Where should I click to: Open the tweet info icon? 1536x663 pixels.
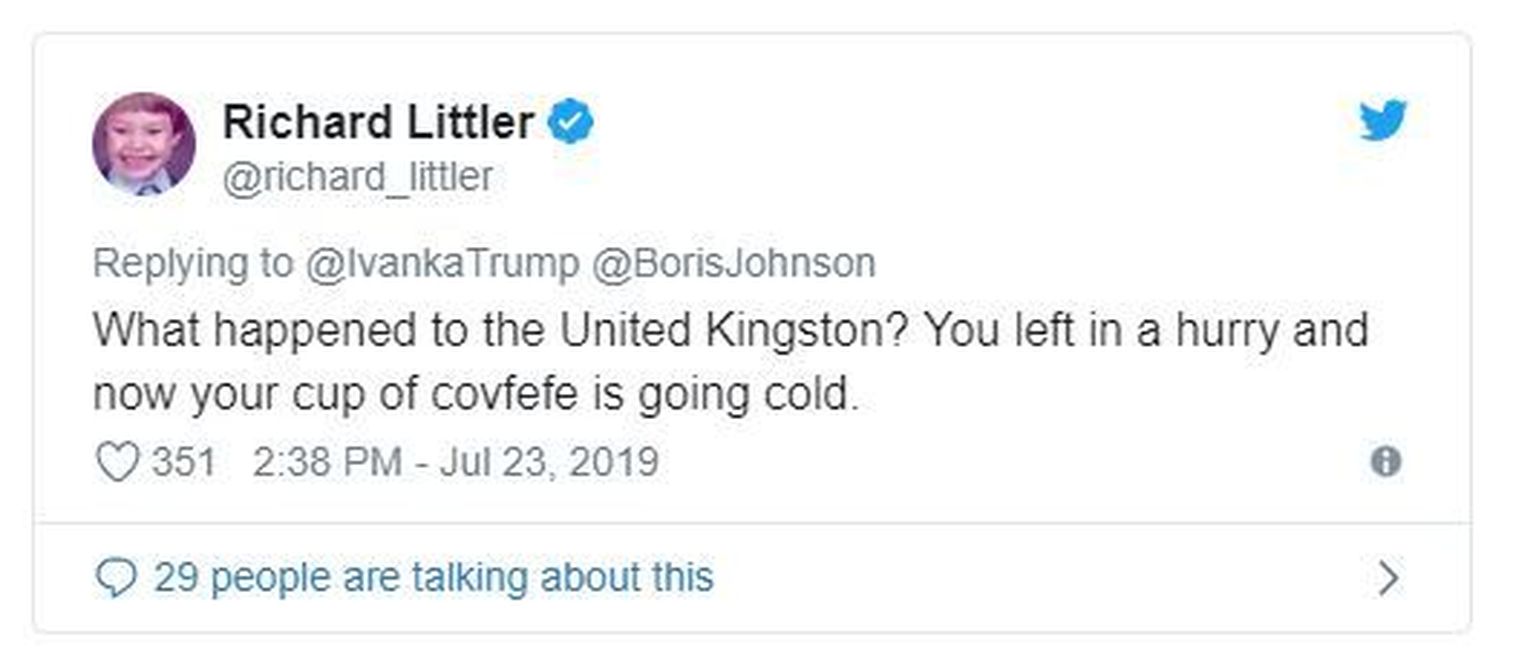point(1385,461)
